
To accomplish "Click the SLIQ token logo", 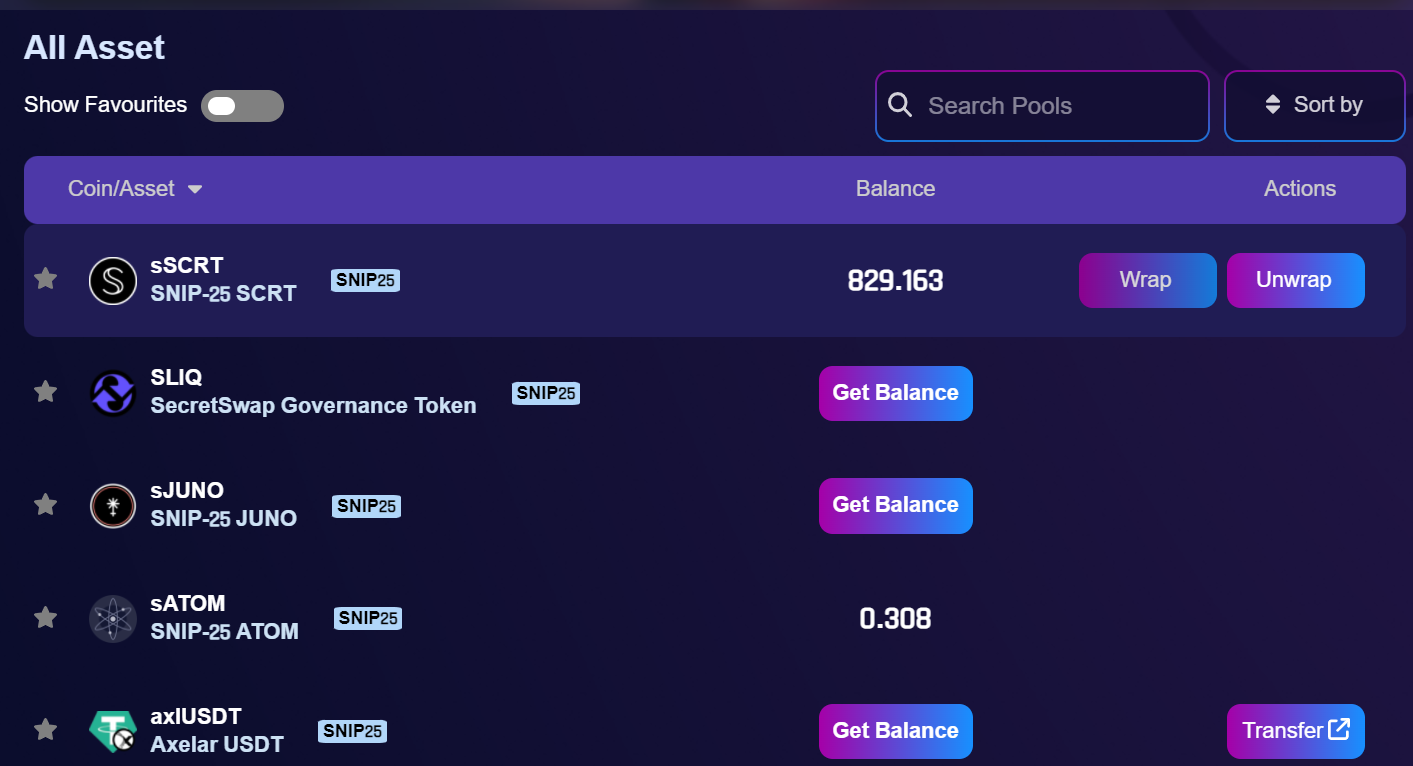I will click(x=113, y=393).
